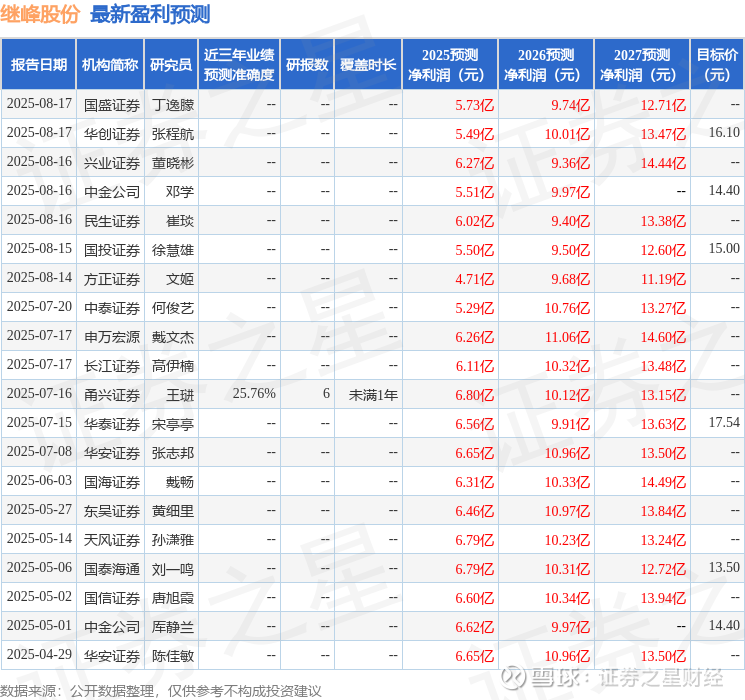Click the 国信证券 institution cell
The width and height of the screenshot is (745, 700).
[x=112, y=598]
